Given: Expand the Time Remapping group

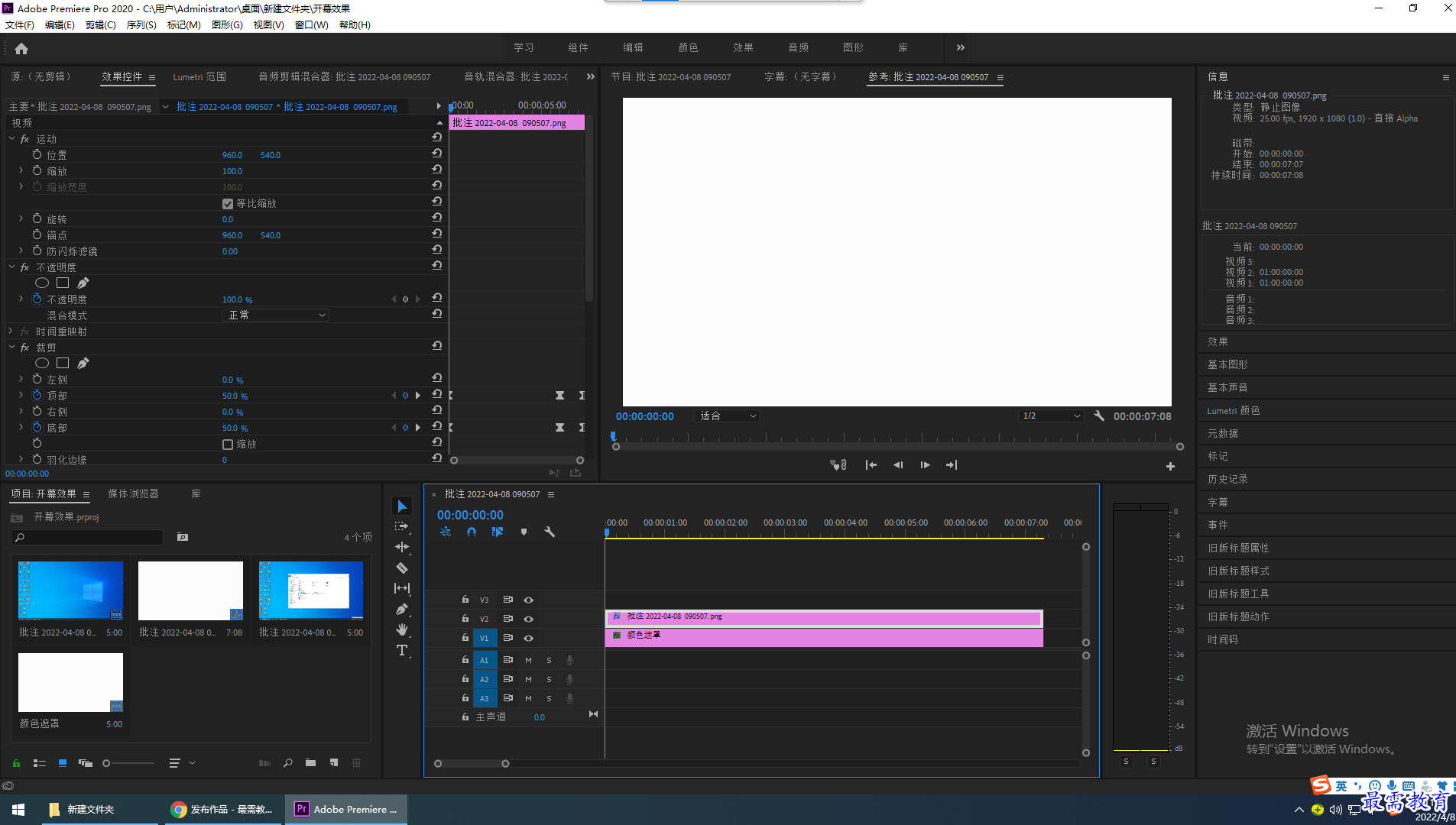Looking at the screenshot, I should (11, 332).
